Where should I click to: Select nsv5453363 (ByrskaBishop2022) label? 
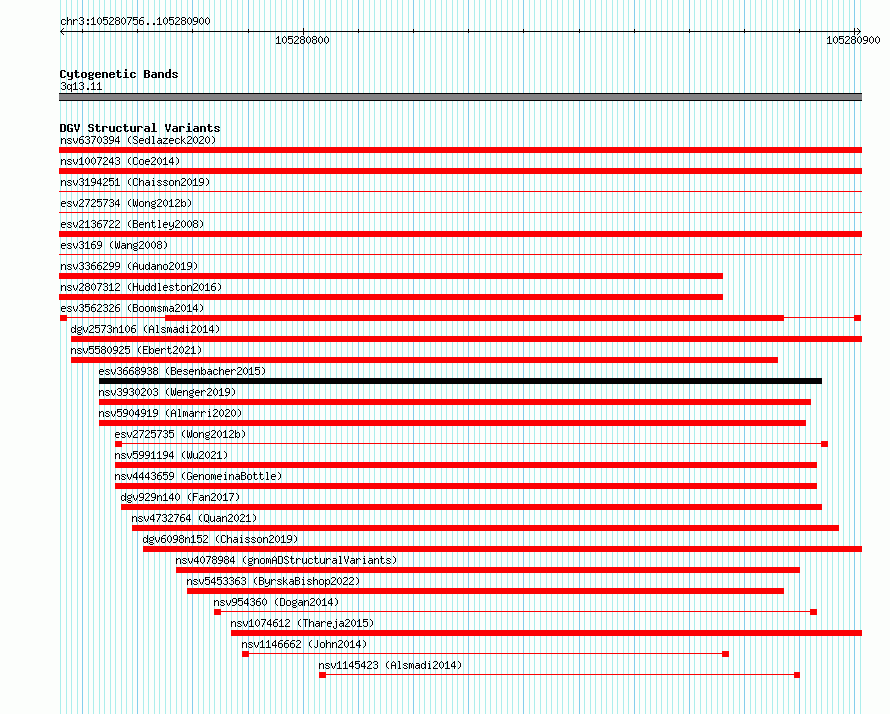tap(273, 581)
